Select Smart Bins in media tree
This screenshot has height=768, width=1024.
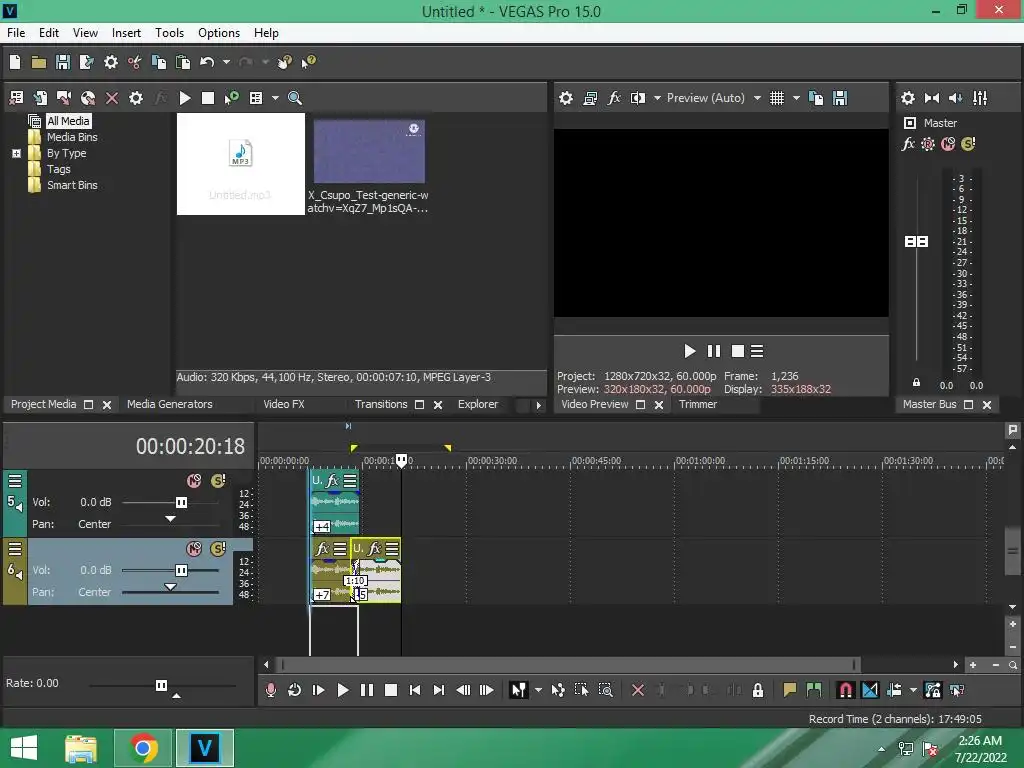pos(72,185)
